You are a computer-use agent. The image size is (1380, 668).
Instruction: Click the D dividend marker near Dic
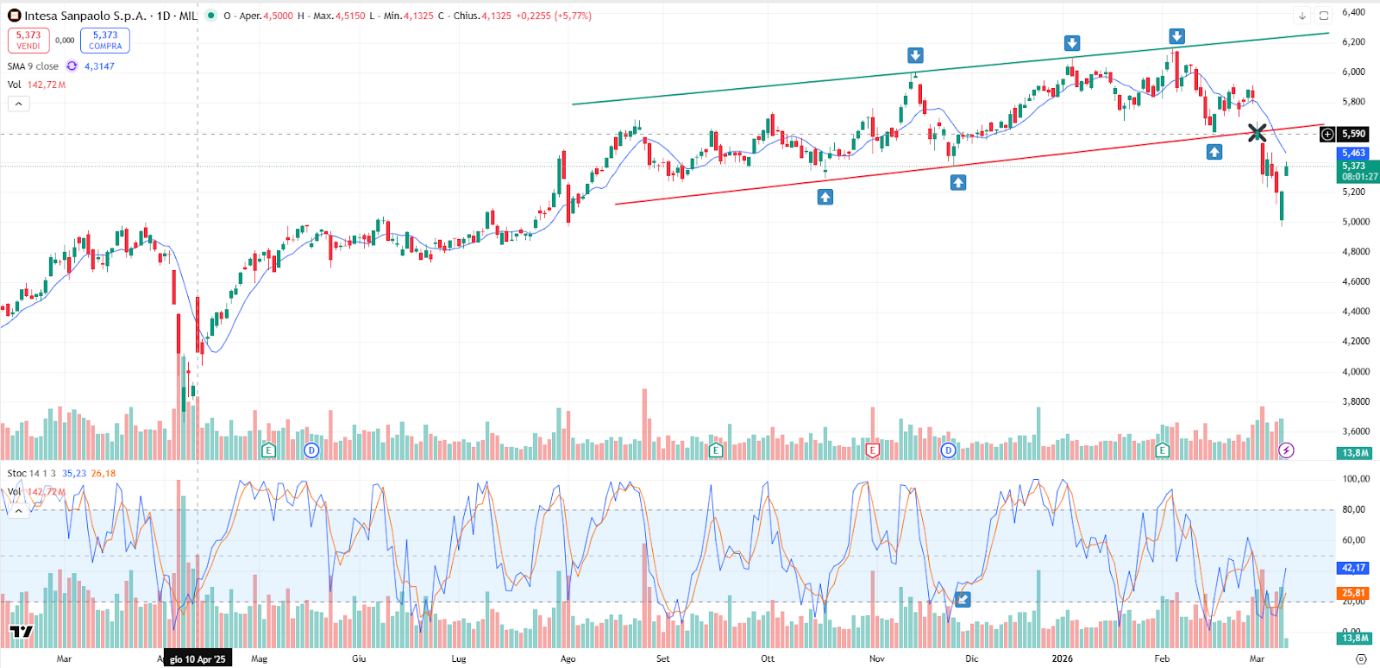(946, 450)
